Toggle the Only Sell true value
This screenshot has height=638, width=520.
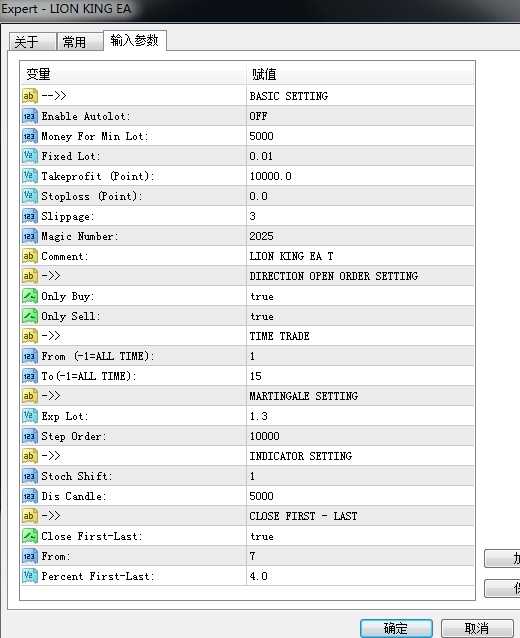[x=360, y=316]
